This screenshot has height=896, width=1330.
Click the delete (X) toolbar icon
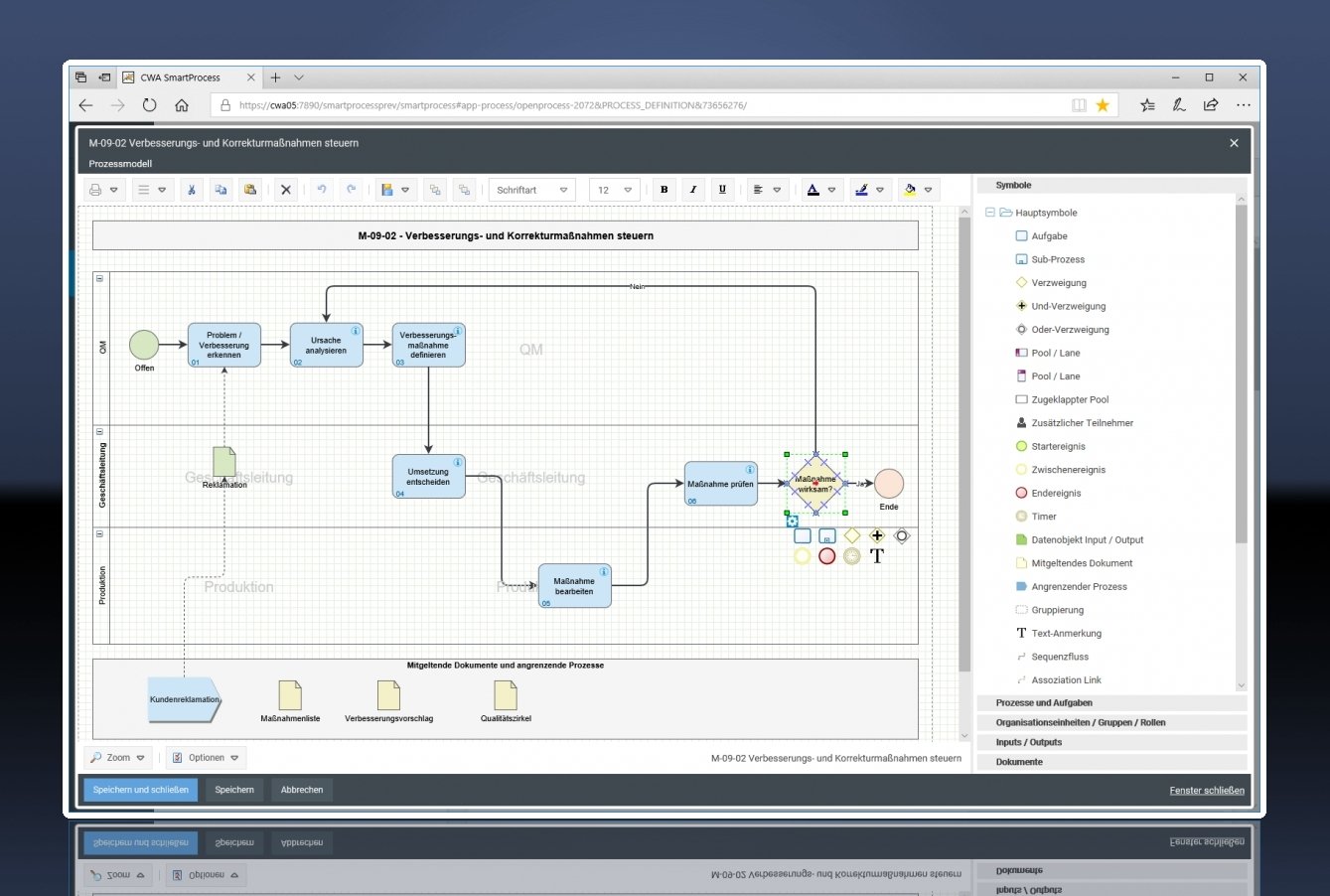286,189
